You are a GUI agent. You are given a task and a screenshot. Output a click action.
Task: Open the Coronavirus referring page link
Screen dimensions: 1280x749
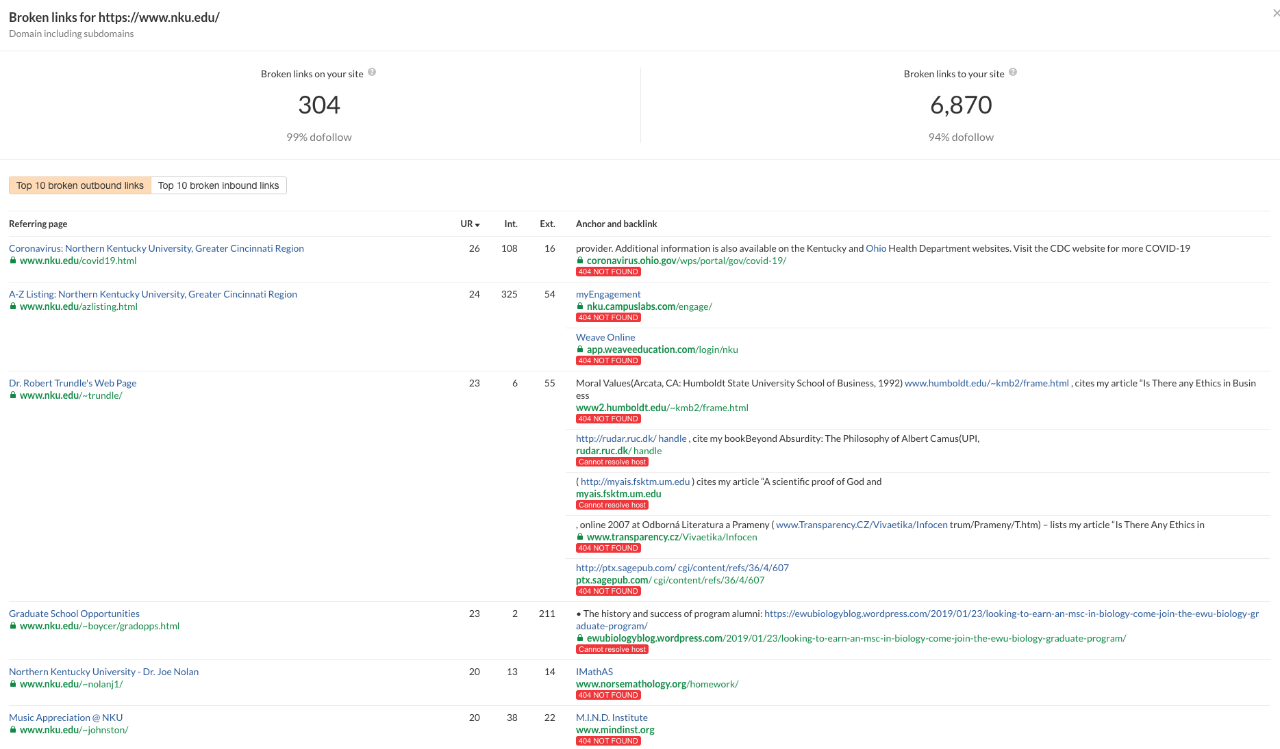point(156,248)
